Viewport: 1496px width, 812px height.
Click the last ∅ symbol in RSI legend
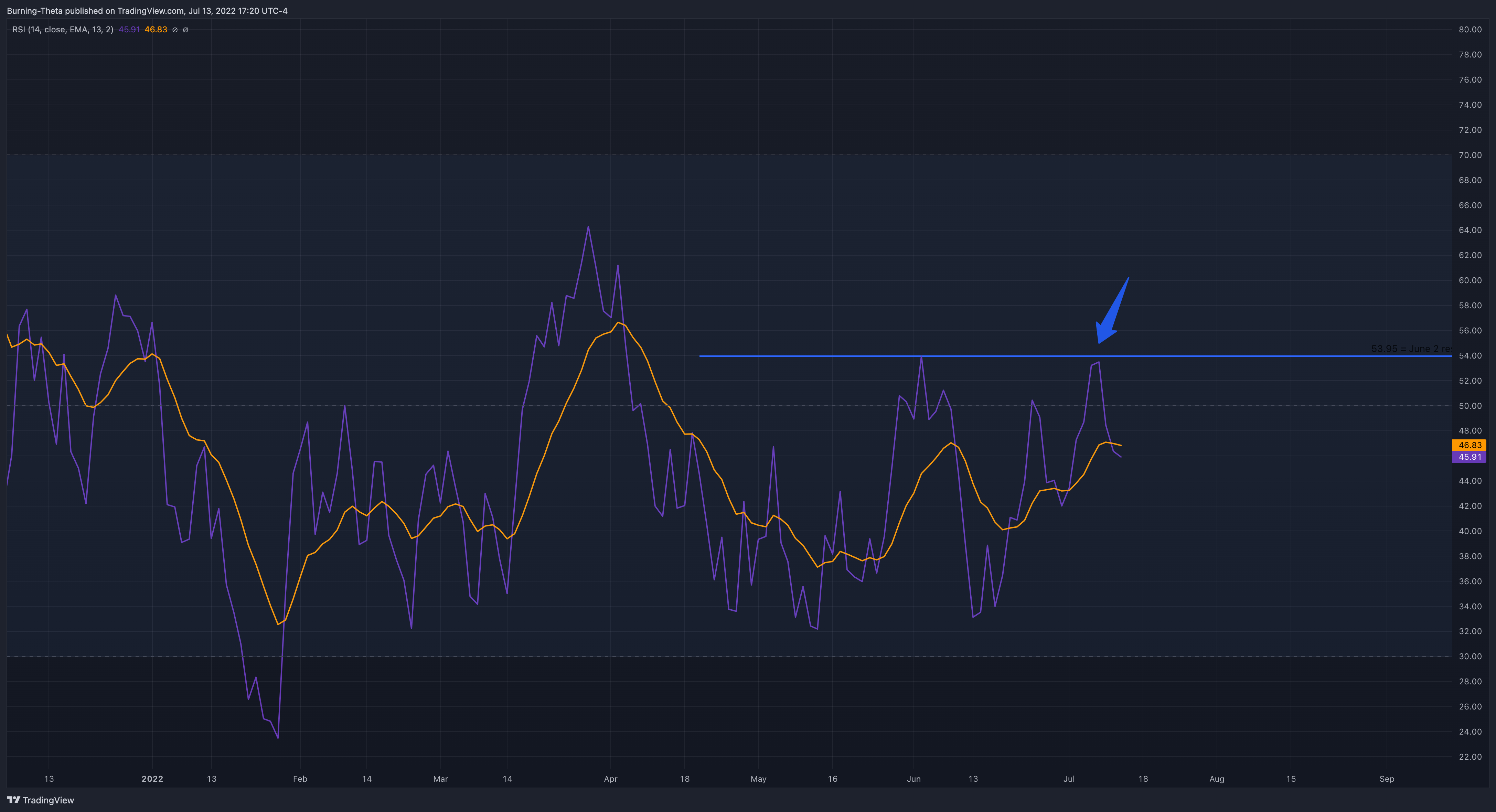[185, 30]
